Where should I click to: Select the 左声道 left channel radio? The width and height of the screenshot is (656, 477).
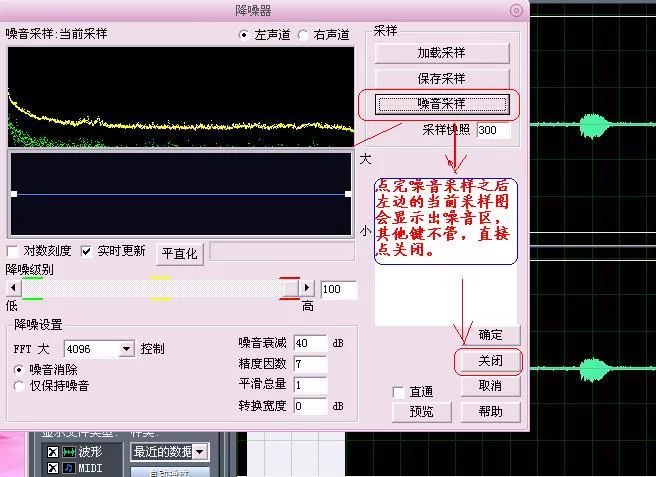click(x=244, y=35)
